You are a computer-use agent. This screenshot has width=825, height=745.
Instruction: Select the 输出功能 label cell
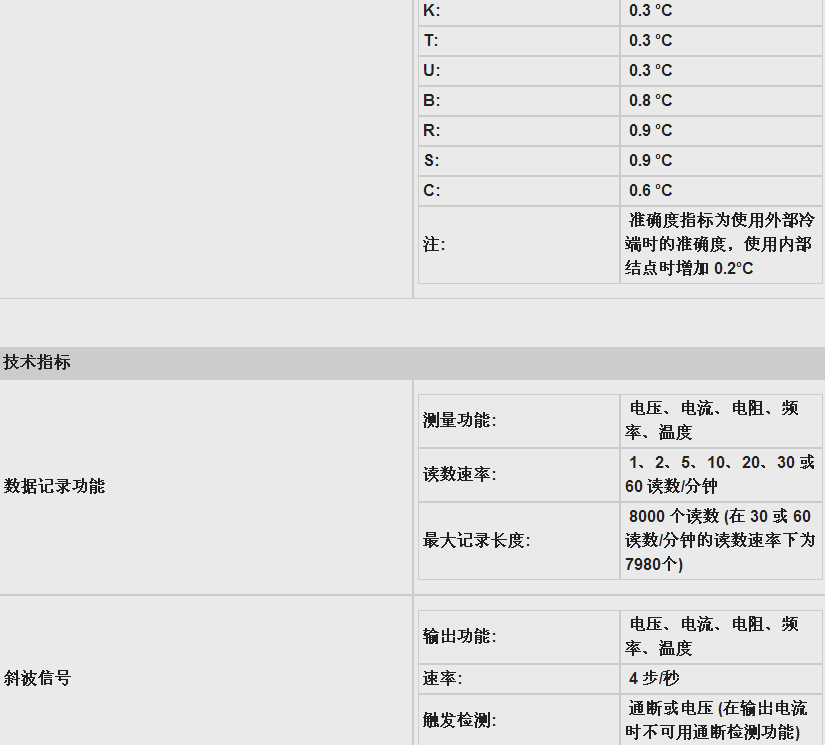(459, 636)
